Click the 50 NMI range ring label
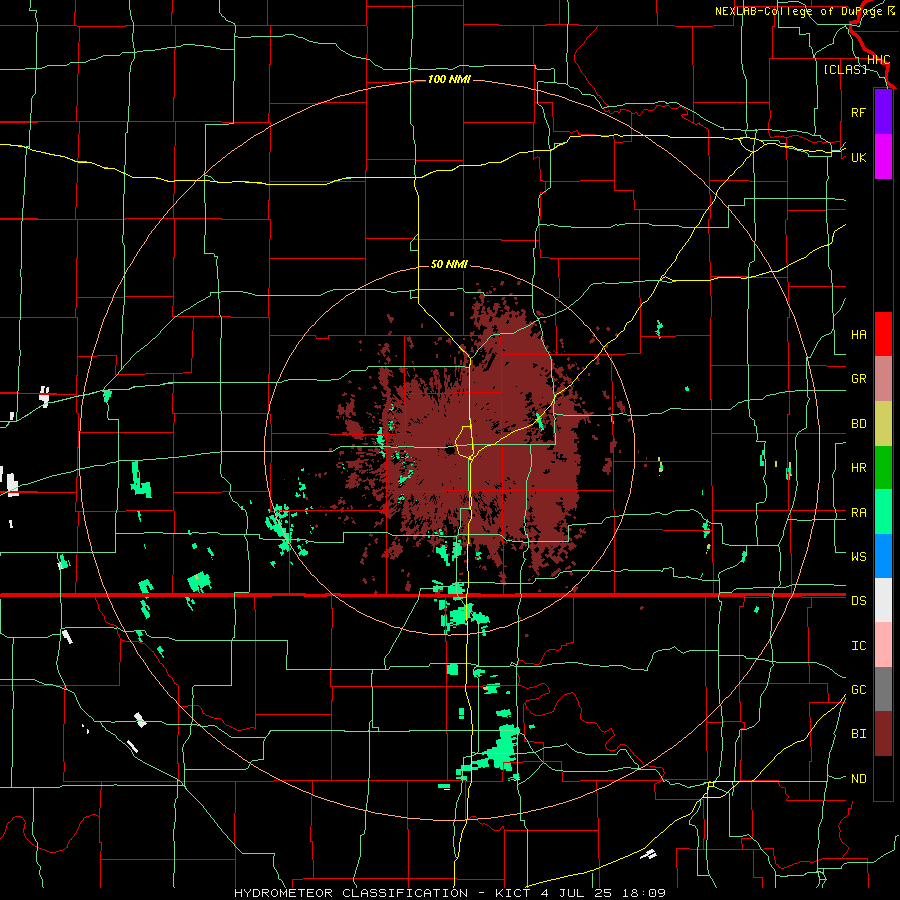This screenshot has width=900, height=900. click(x=449, y=264)
